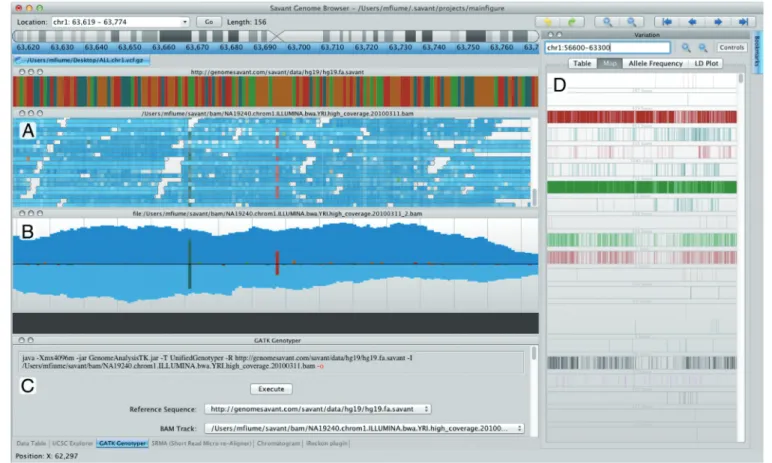Select the GATK Genotyper bottom tab
772x463 pixels.
tap(122, 443)
